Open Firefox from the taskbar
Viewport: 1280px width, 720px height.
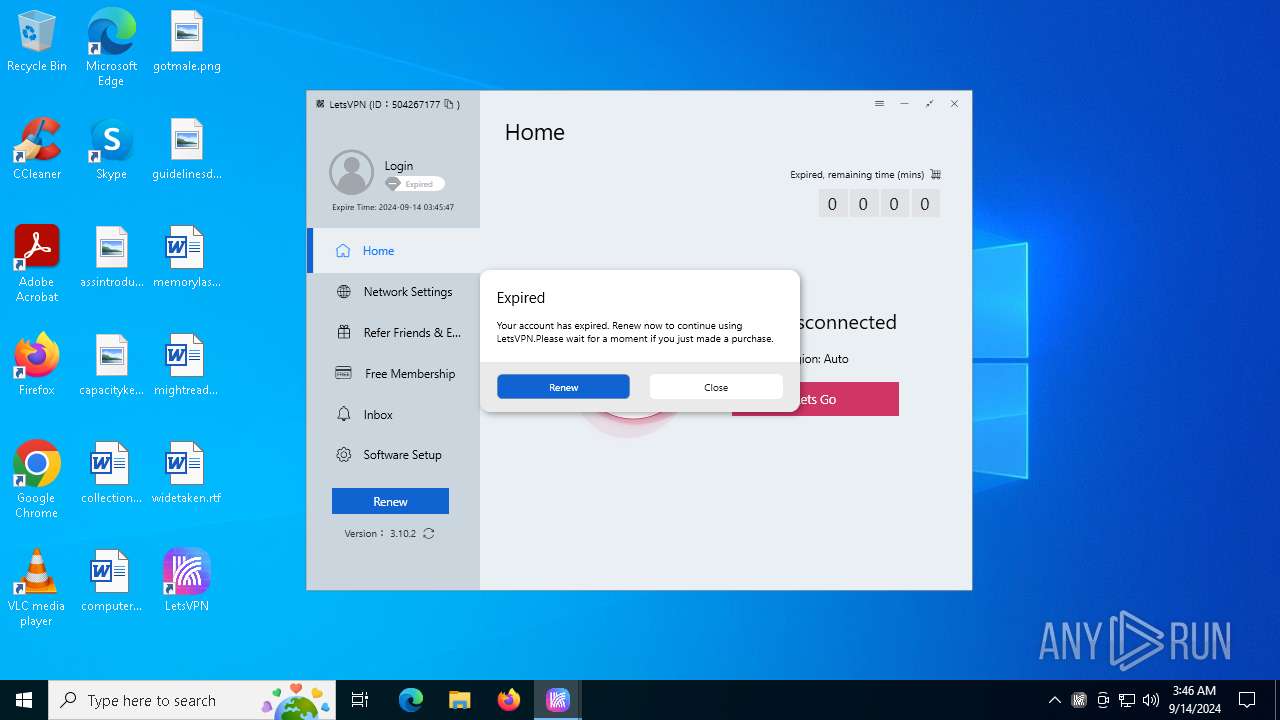point(509,700)
